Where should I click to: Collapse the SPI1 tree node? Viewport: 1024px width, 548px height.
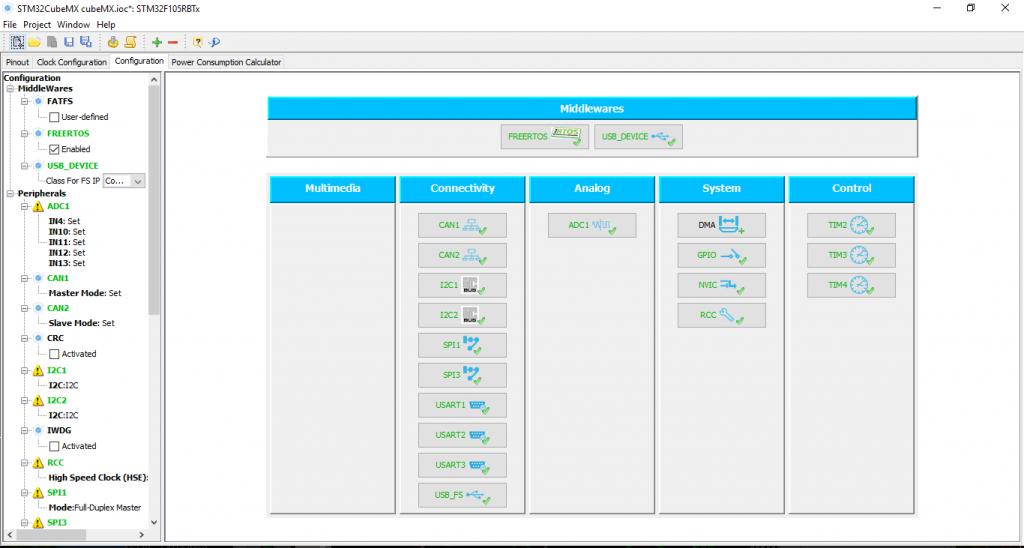coord(25,492)
